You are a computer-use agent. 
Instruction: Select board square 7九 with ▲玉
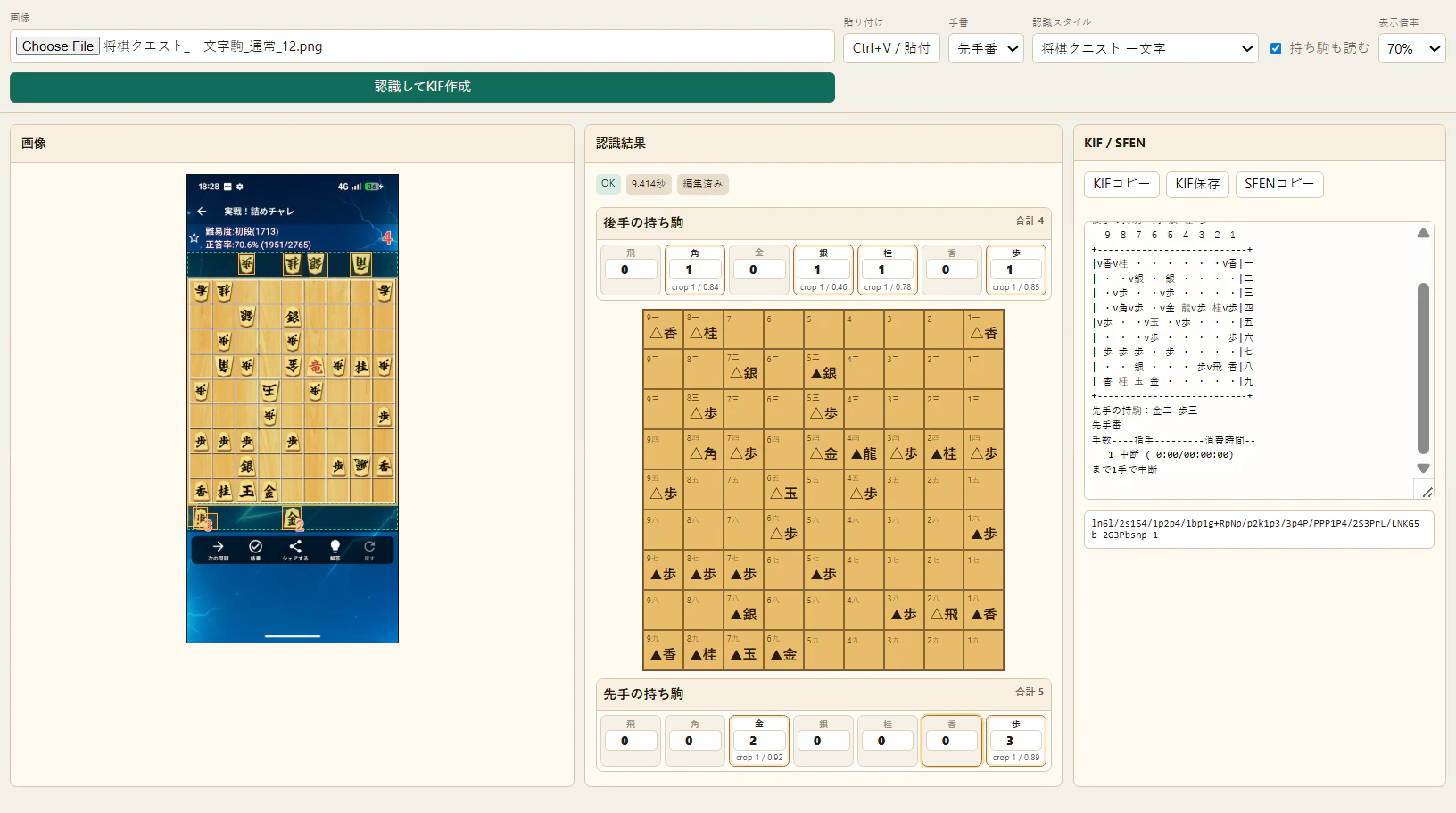pyautogui.click(x=743, y=651)
